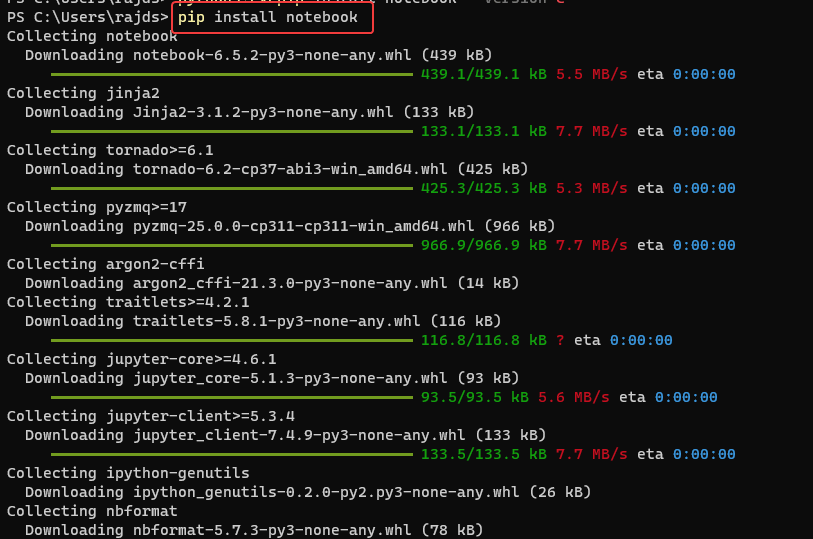This screenshot has width=813, height=539.
Task: Click 'Collecting pyzmq>=17' line
Action: [x=96, y=207]
